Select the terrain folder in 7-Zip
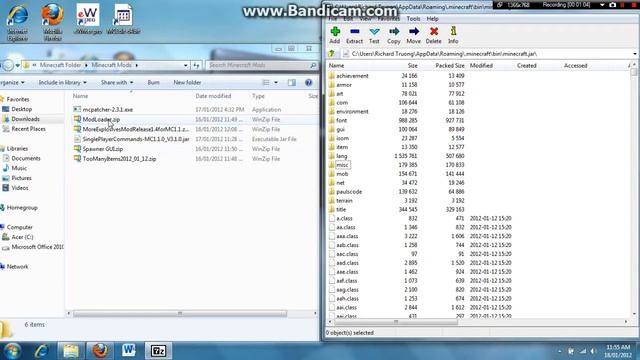The height and width of the screenshot is (360, 640). click(344, 201)
